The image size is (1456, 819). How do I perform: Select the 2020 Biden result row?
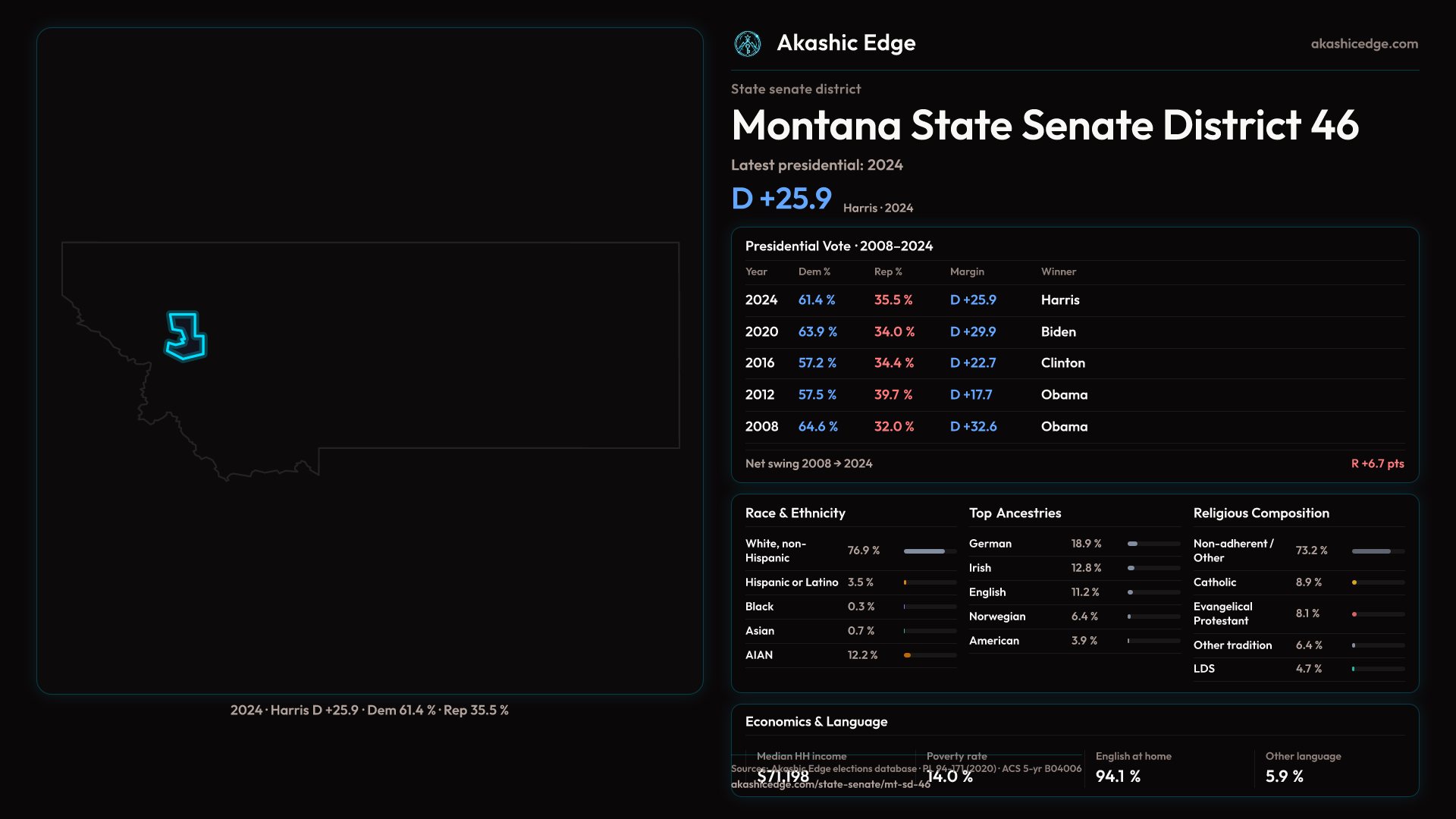1074,332
